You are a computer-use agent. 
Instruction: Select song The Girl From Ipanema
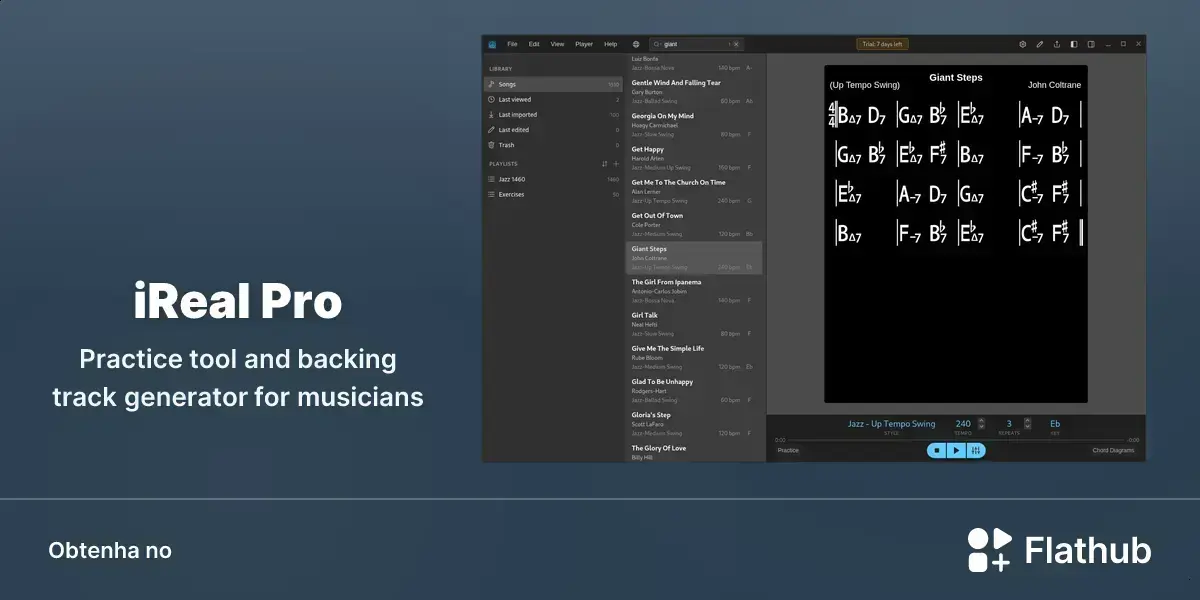694,291
